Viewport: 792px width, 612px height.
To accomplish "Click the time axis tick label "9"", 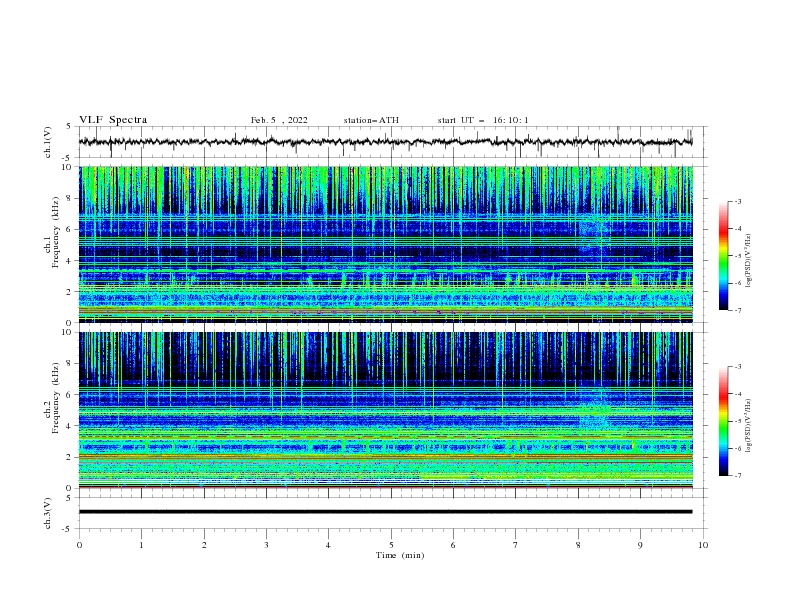I will (x=640, y=545).
